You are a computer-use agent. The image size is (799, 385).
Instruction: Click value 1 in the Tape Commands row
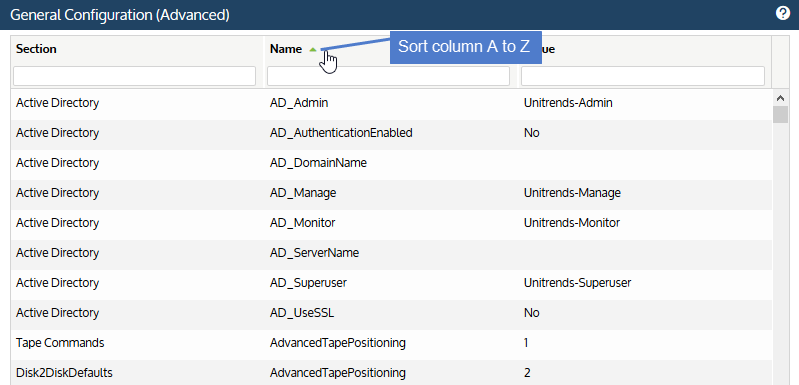(526, 343)
